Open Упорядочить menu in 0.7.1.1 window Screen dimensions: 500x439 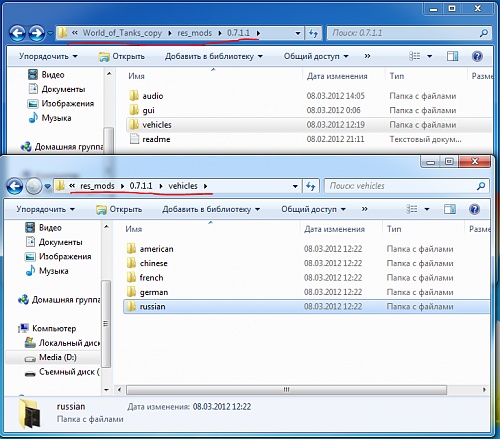tap(48, 56)
